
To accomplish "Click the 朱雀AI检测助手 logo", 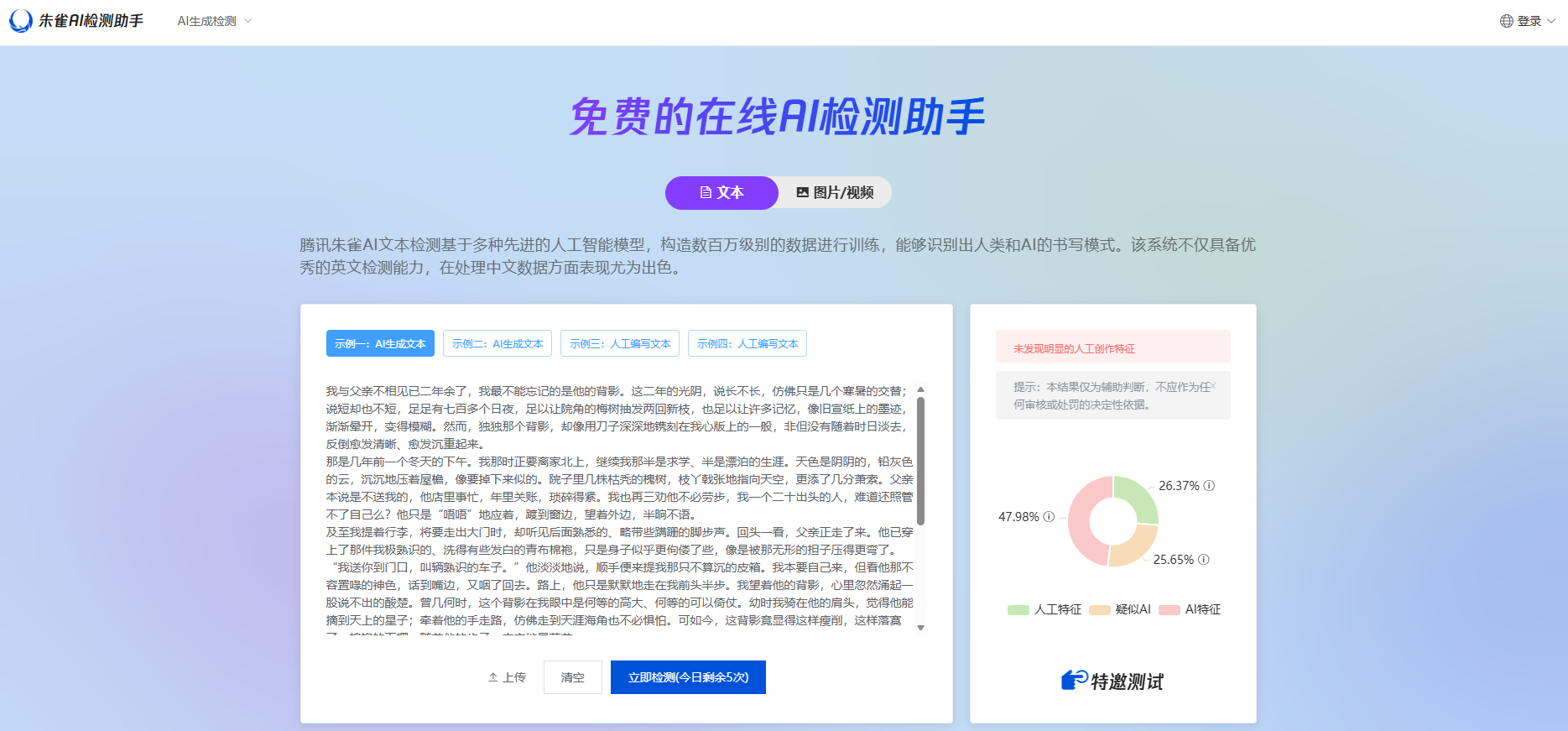I will click(76, 21).
